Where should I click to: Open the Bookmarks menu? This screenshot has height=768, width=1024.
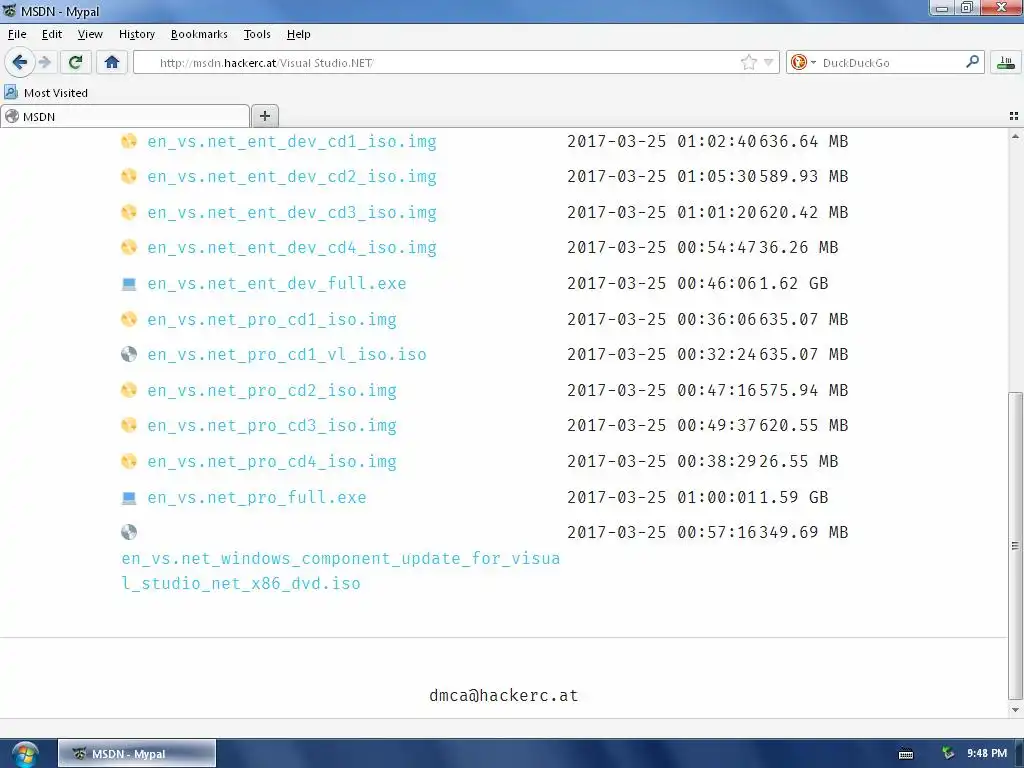tap(199, 34)
